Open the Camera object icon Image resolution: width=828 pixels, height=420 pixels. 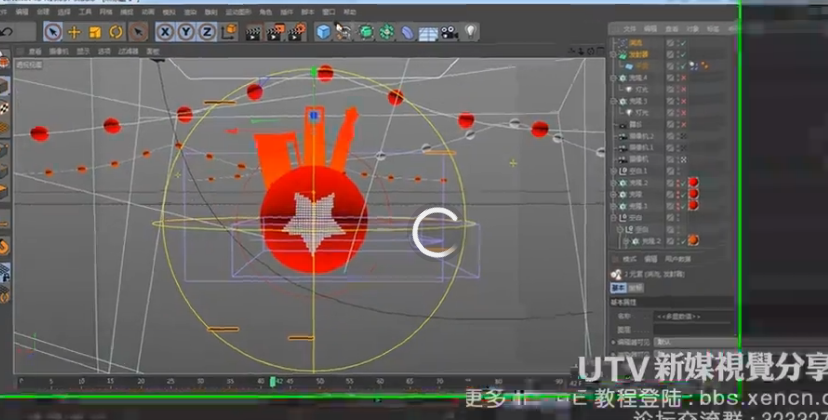(x=449, y=33)
